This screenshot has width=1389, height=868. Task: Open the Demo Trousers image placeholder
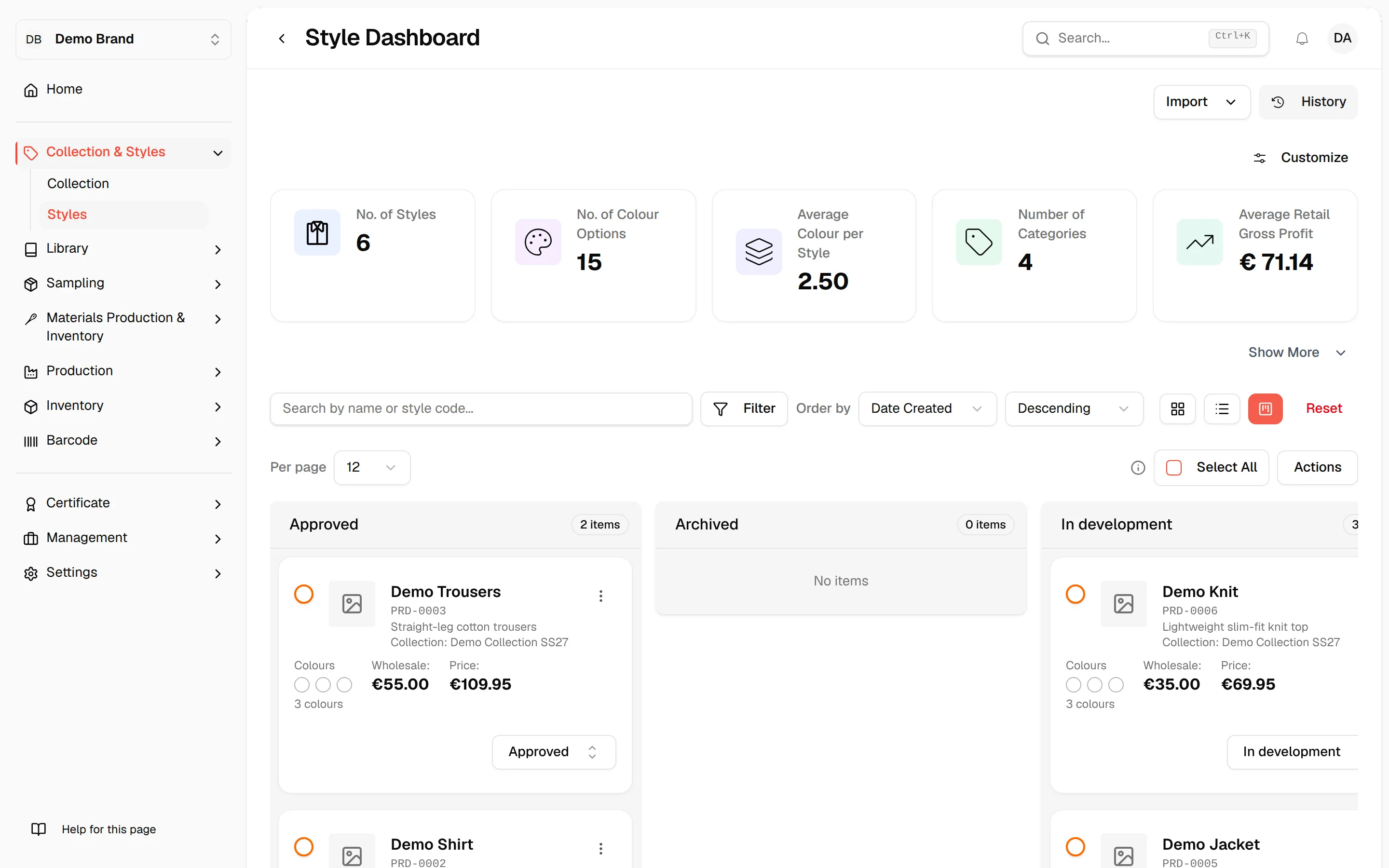352,603
